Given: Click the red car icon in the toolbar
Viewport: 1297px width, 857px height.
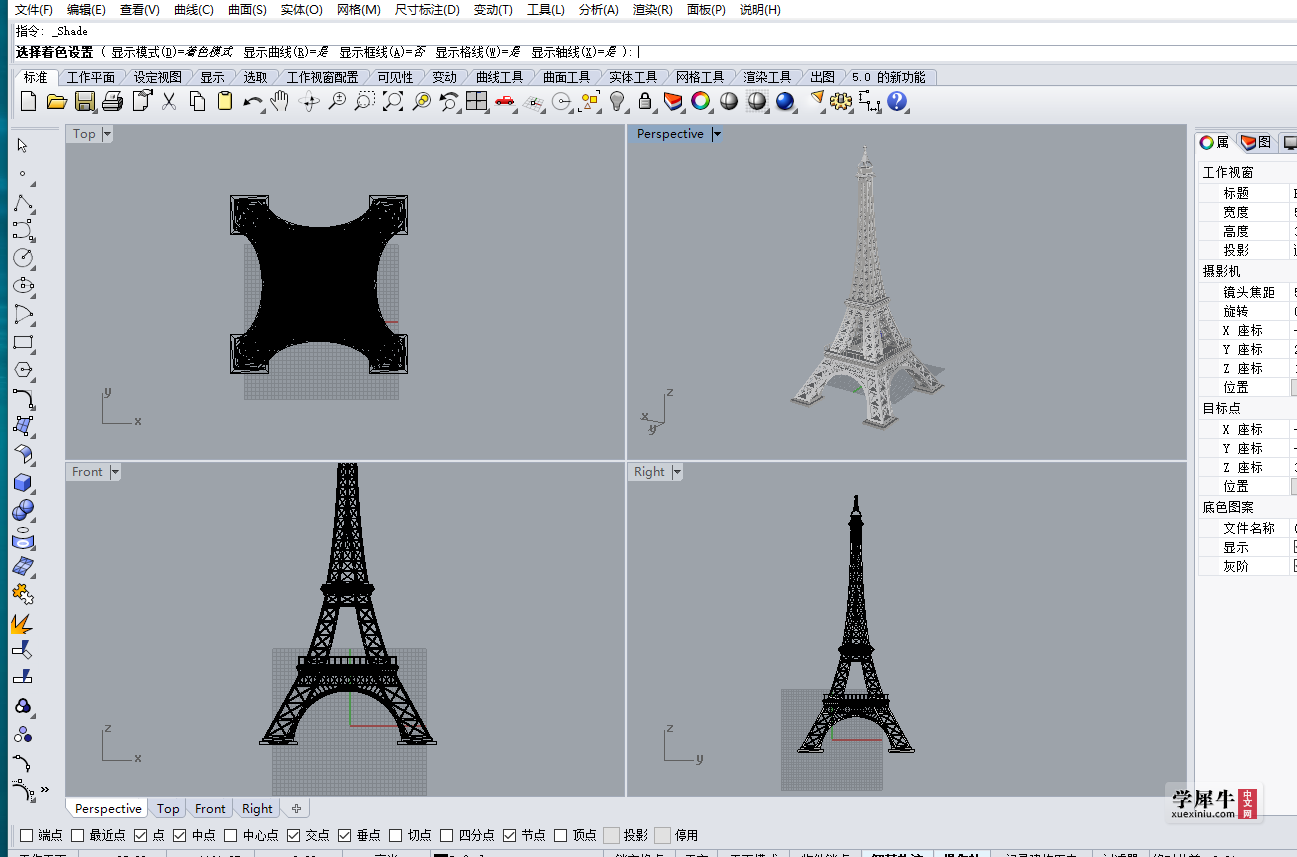Looking at the screenshot, I should point(504,101).
